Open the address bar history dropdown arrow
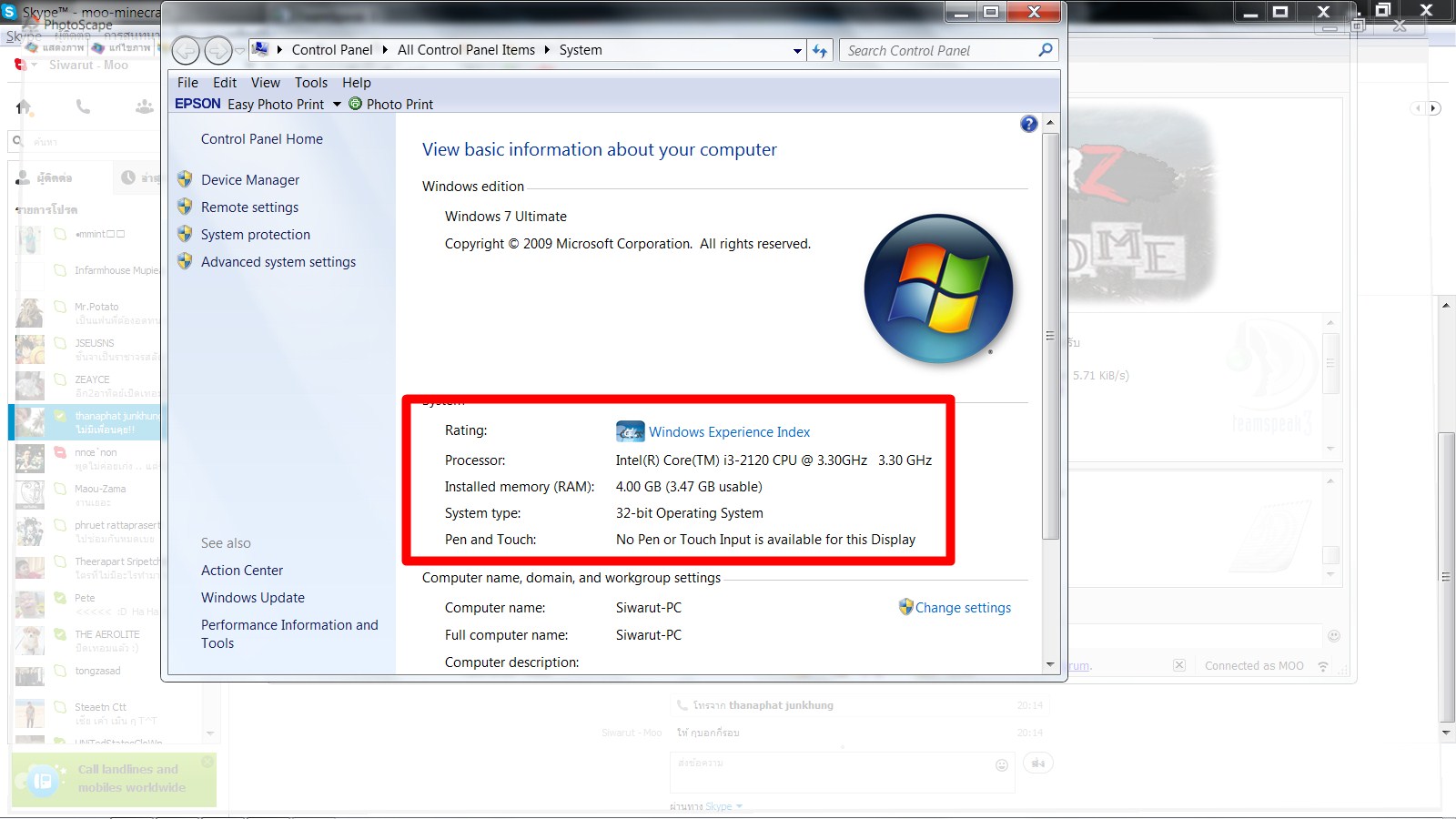Screen dimensions: 1456x819 [x=797, y=51]
